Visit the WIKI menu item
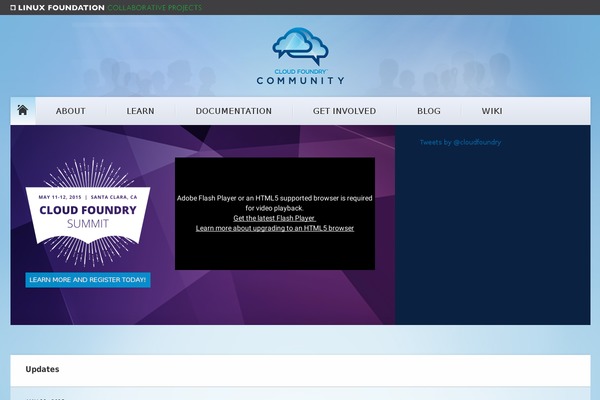Image resolution: width=600 pixels, height=400 pixels. pos(492,111)
